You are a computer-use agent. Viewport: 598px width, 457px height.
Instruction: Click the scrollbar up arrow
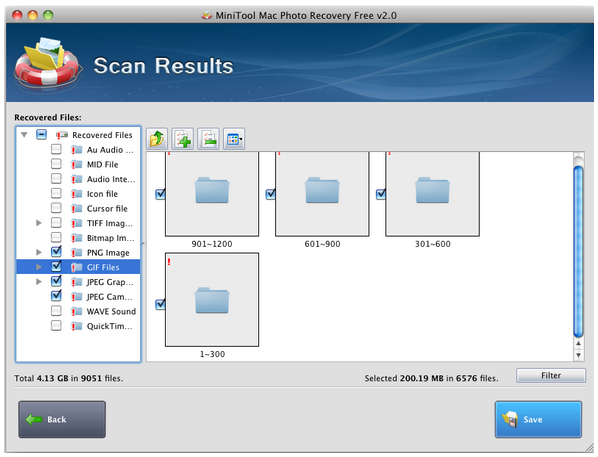(x=579, y=343)
